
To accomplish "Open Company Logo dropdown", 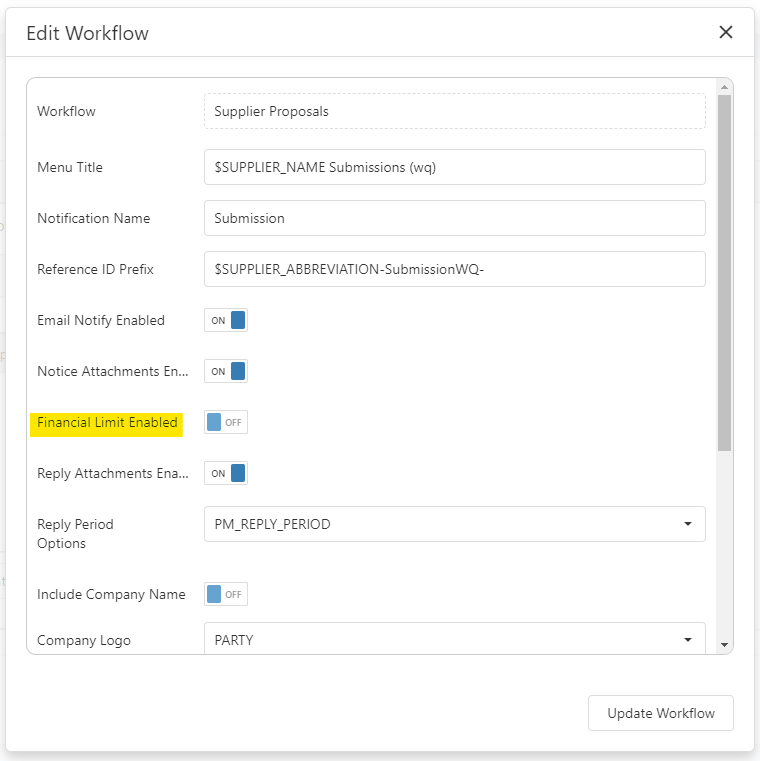I will 455,639.
